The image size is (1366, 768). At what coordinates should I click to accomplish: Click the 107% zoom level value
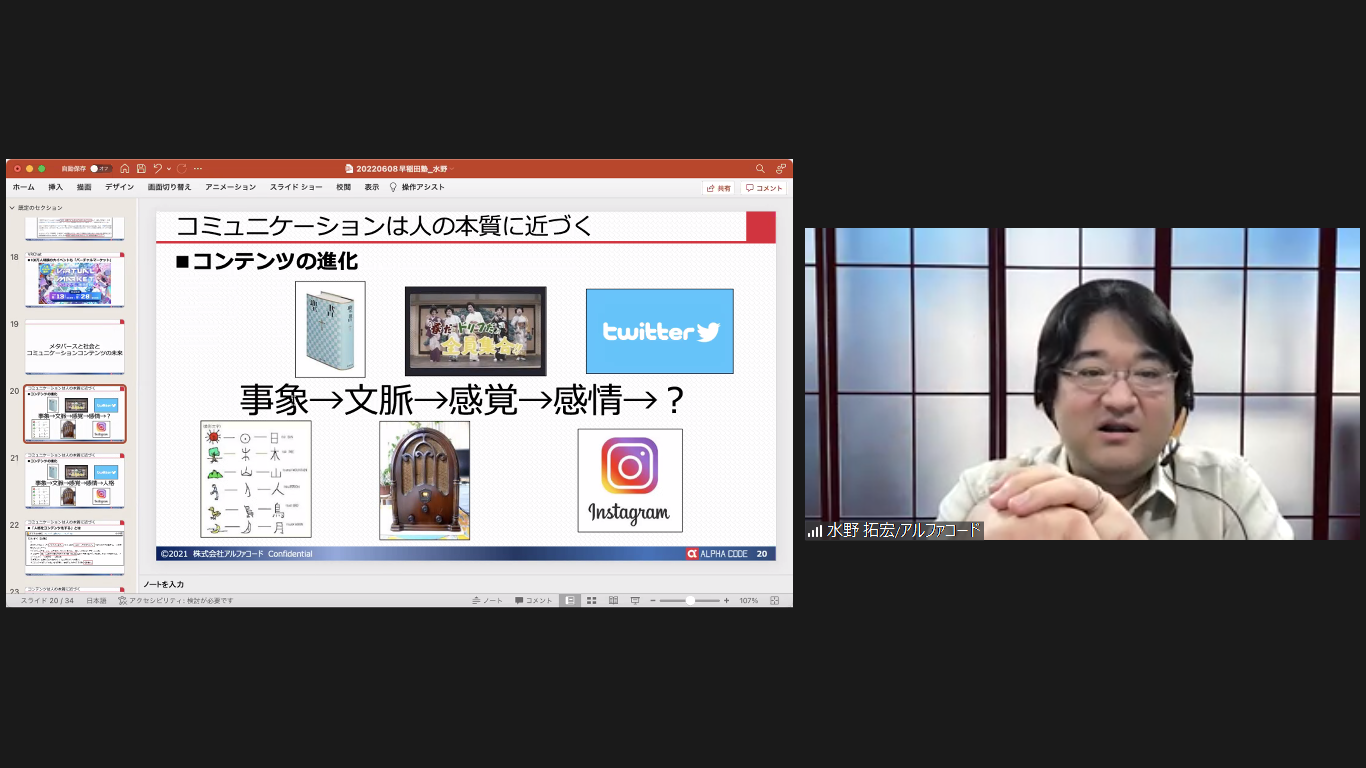tap(748, 601)
